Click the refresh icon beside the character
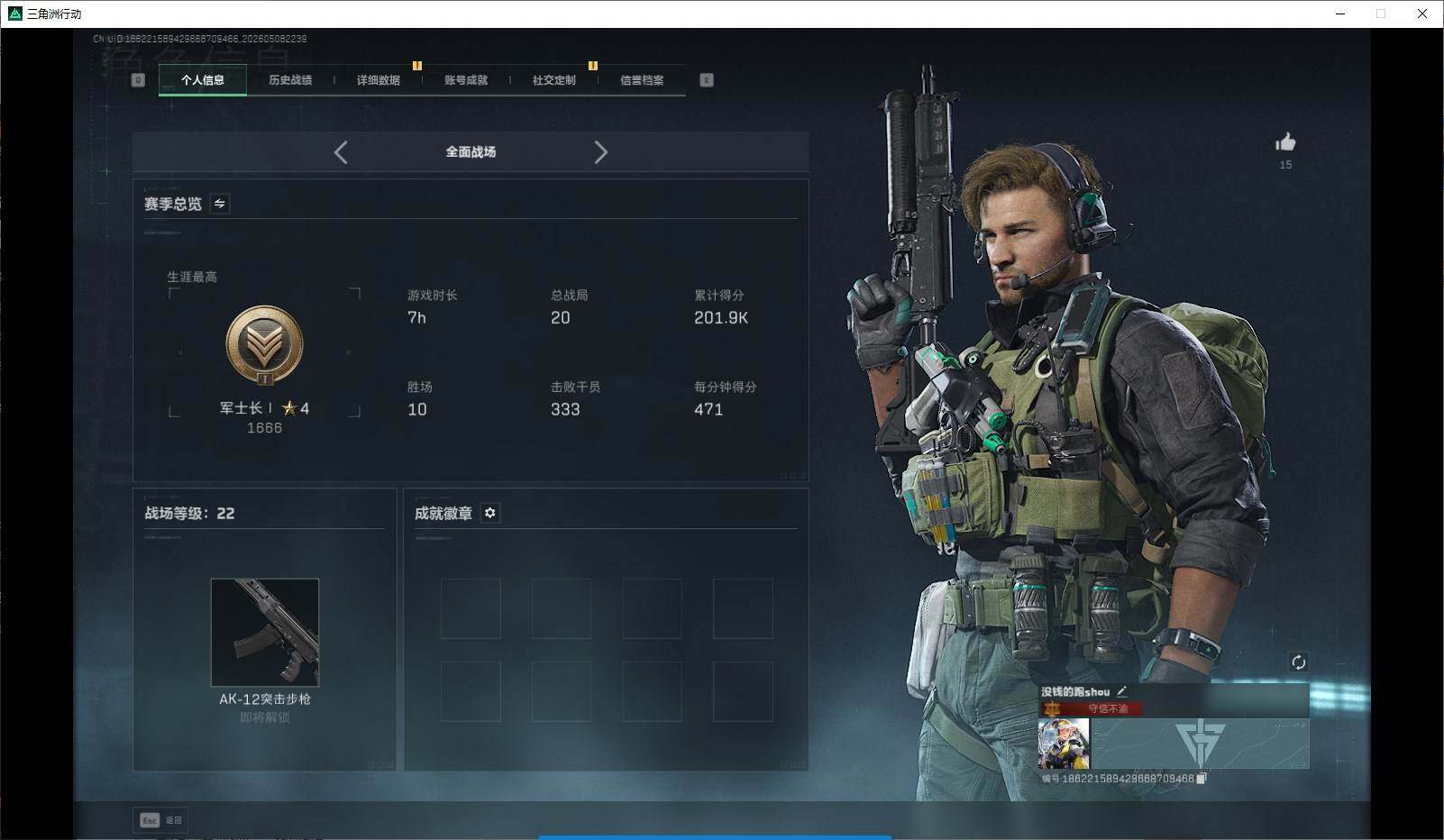The image size is (1444, 840). pos(1299,662)
